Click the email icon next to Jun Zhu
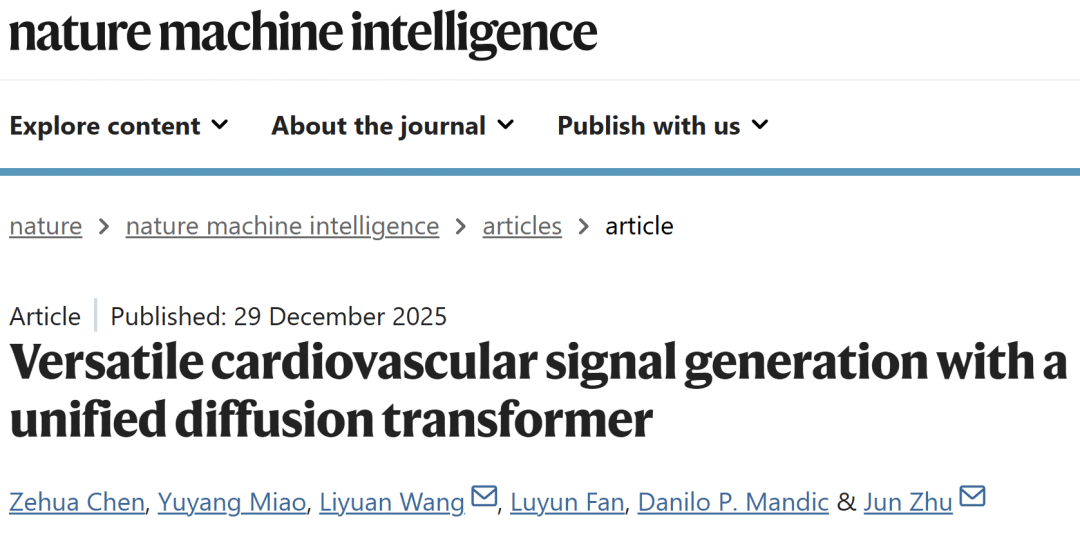This screenshot has height=539, width=1080. [x=972, y=497]
